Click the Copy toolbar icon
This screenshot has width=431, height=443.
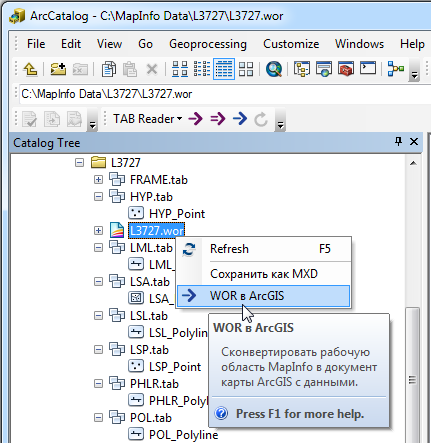(109, 69)
